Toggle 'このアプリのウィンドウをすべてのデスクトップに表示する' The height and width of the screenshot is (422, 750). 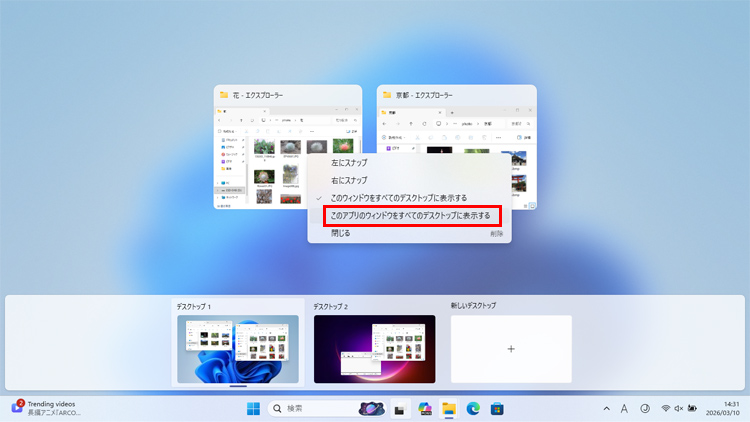point(410,215)
